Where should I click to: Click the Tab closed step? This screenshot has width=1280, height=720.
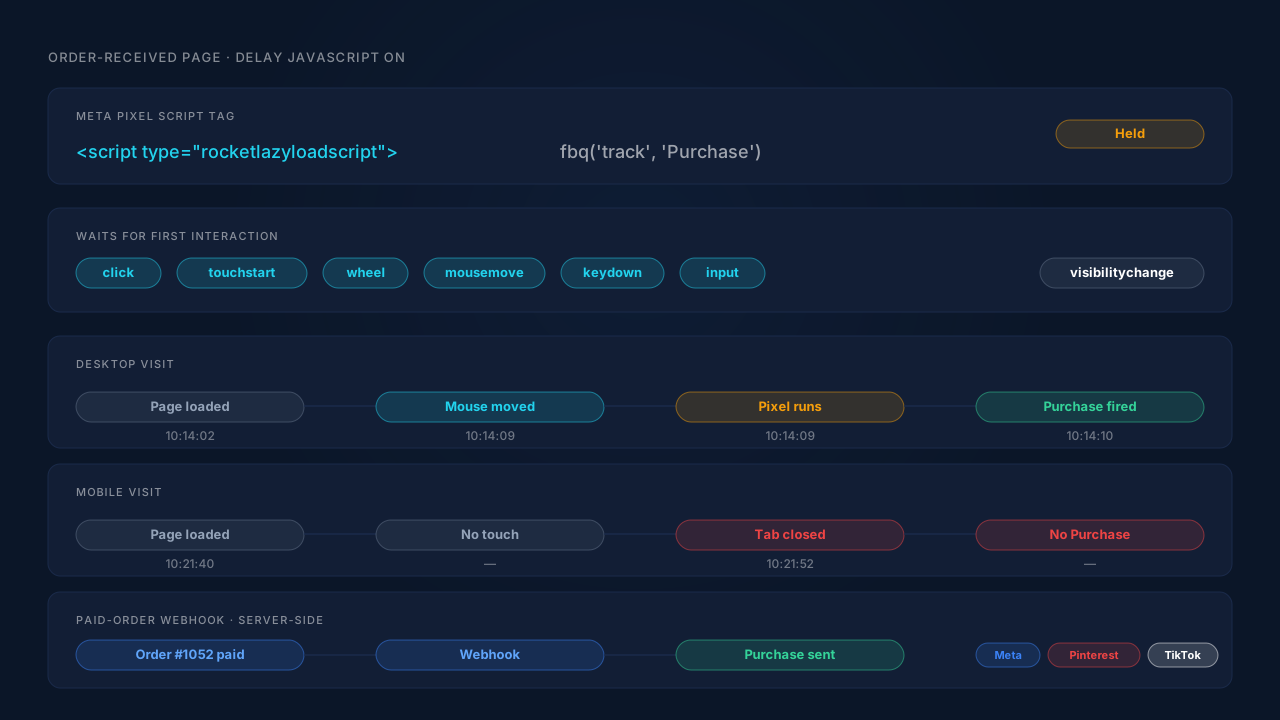point(790,535)
